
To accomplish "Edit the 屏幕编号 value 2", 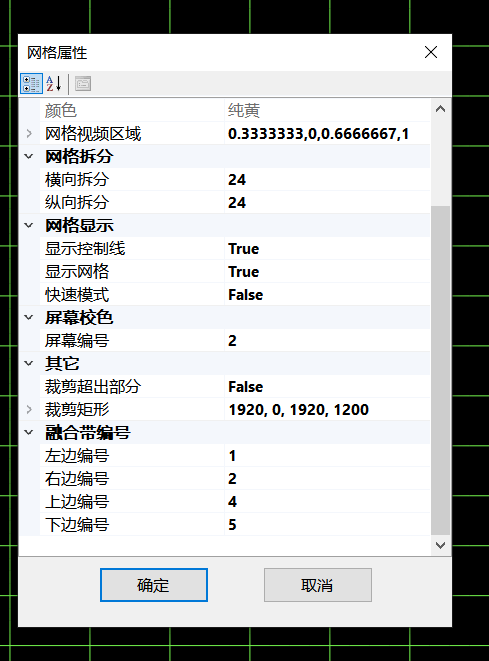I will pyautogui.click(x=327, y=340).
